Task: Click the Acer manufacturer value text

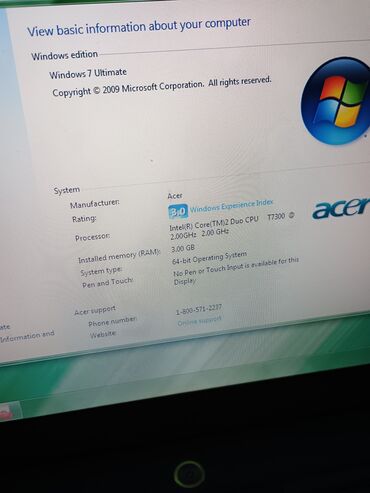Action: coord(175,196)
